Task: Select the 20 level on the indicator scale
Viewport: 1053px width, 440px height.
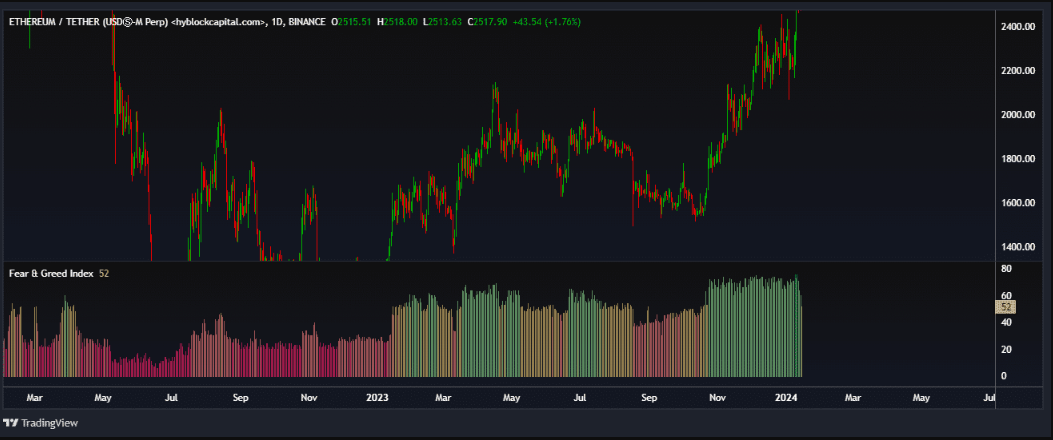Action: click(x=1006, y=349)
